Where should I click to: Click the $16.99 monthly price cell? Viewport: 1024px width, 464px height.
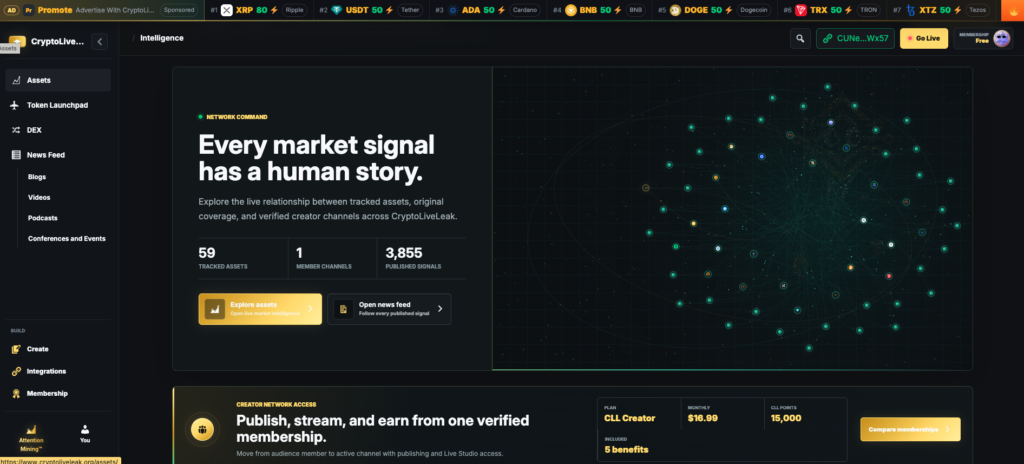pyautogui.click(x=722, y=414)
